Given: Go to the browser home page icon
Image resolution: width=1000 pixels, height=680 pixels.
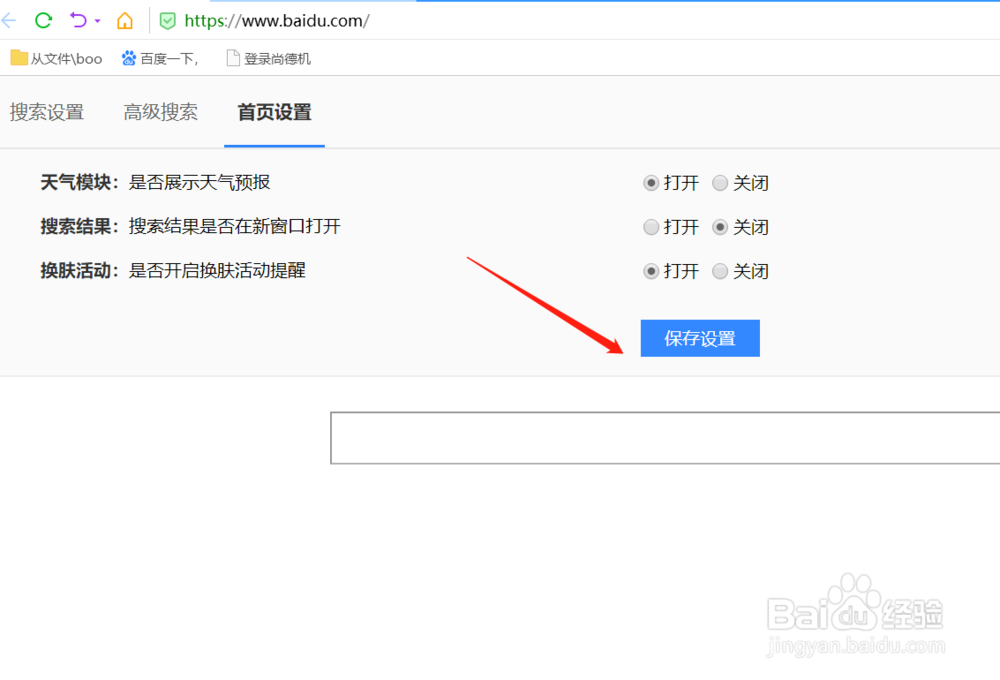Looking at the screenshot, I should (x=125, y=20).
